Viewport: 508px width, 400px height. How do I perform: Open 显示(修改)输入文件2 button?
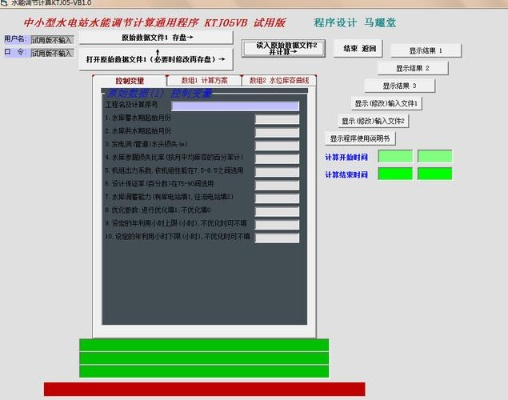coord(373,121)
